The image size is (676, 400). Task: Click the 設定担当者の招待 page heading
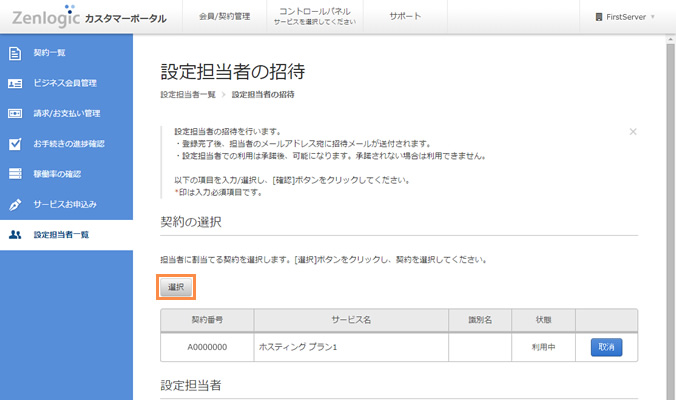233,72
